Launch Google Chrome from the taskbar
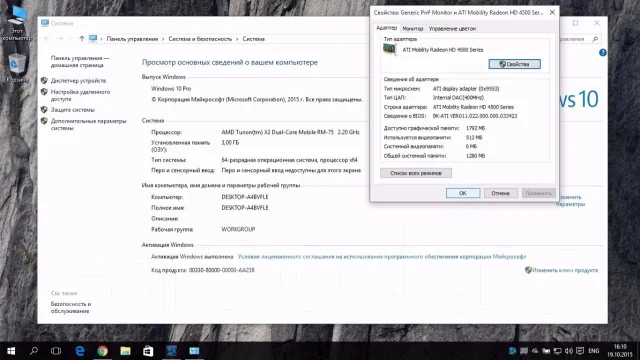The height and width of the screenshot is (360, 640). [102, 351]
